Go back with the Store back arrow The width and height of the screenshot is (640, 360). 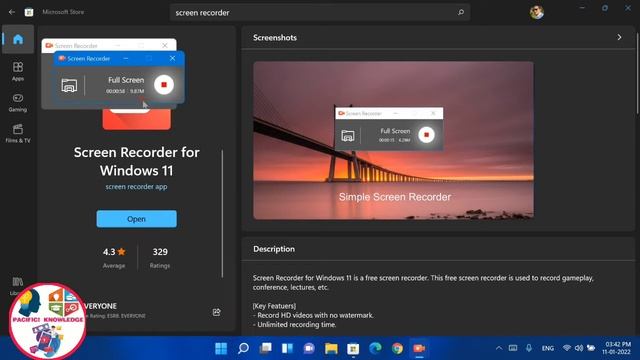coord(12,12)
